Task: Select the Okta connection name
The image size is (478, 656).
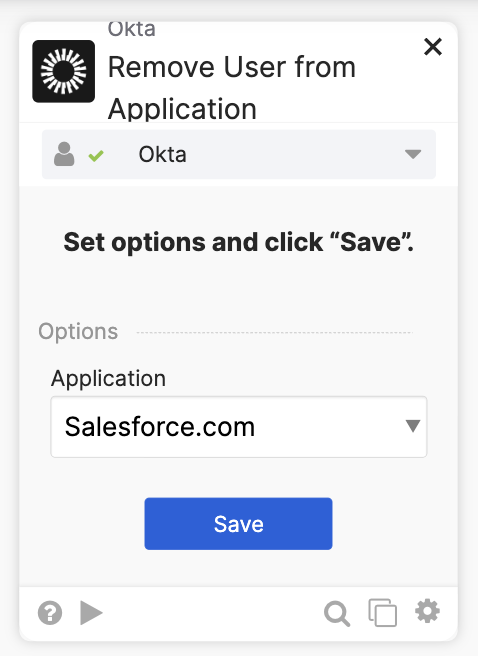Action: [x=162, y=154]
